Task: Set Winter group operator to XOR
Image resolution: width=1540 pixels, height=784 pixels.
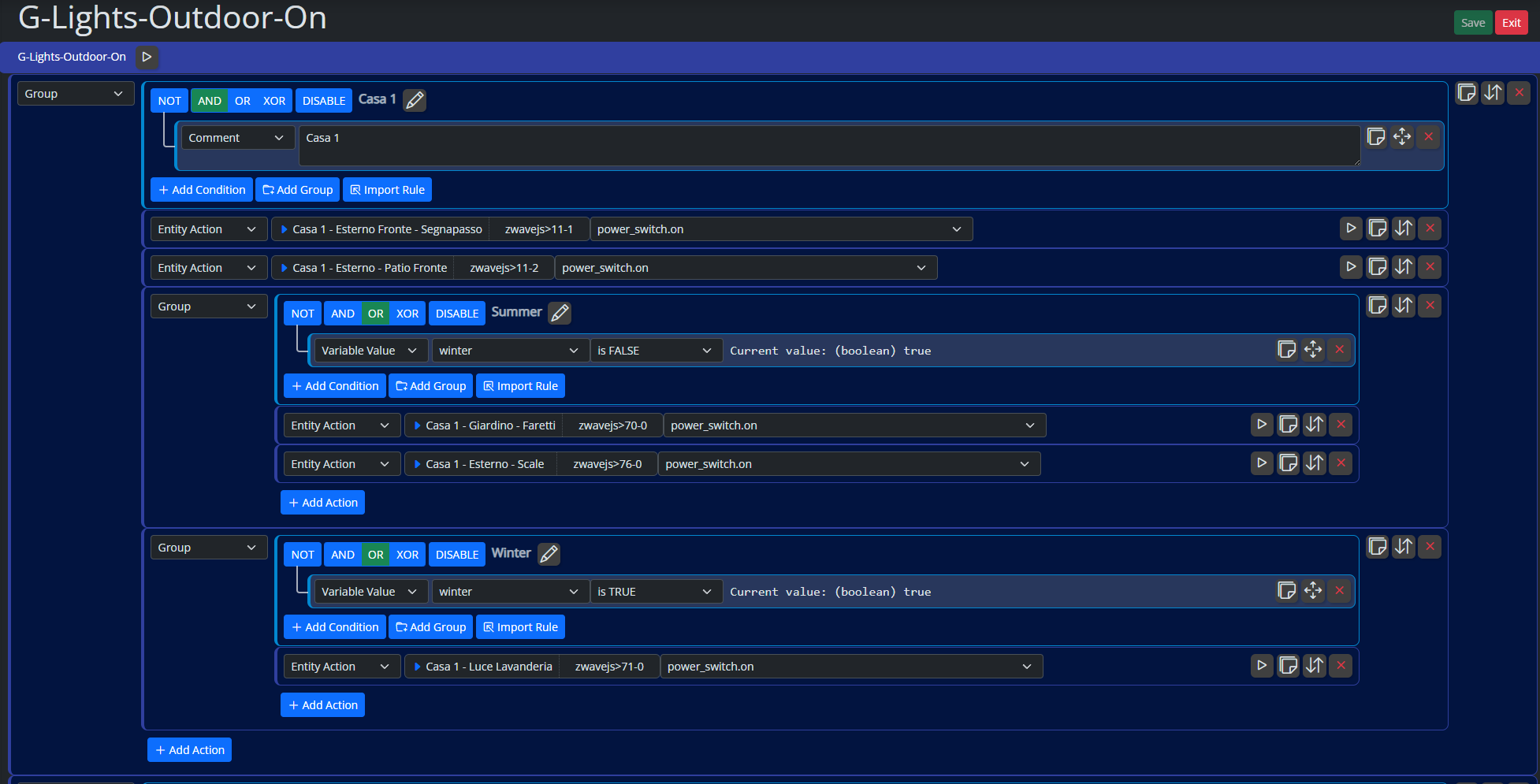Action: [x=407, y=555]
